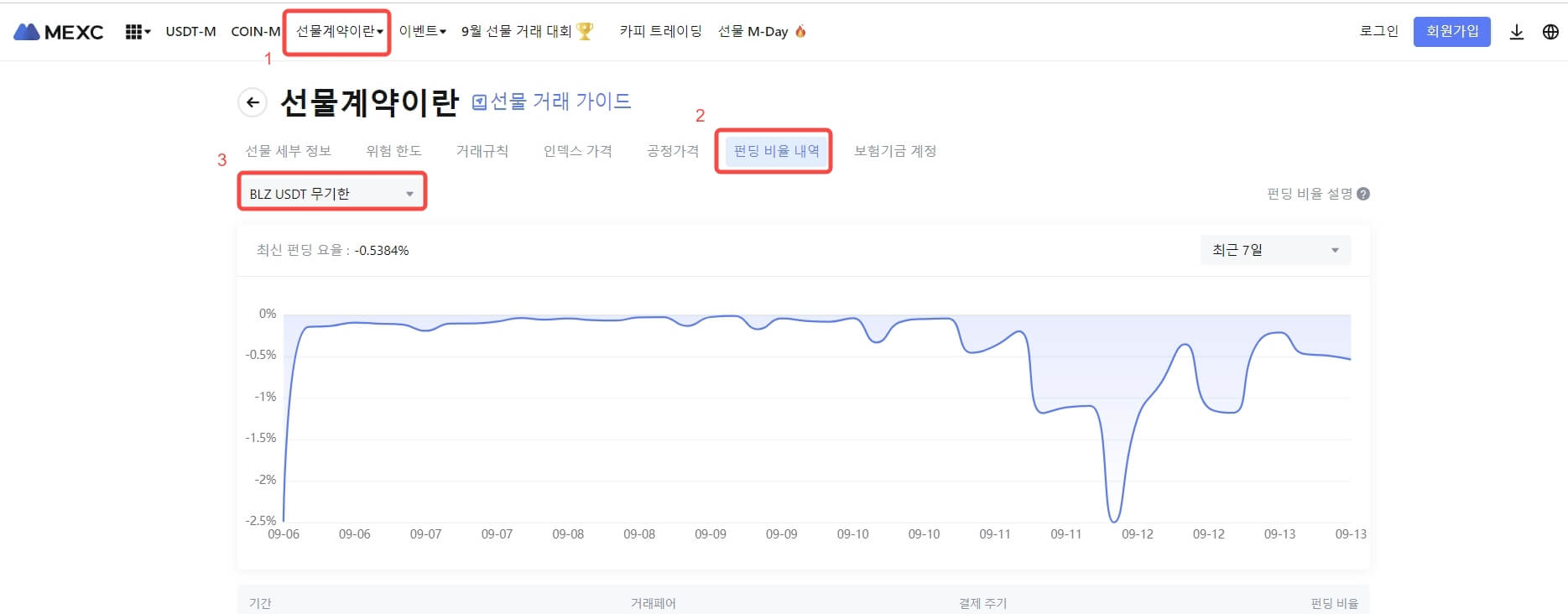Open the 이벤트 dropdown menu
This screenshot has height=614, width=1568.
[422, 32]
